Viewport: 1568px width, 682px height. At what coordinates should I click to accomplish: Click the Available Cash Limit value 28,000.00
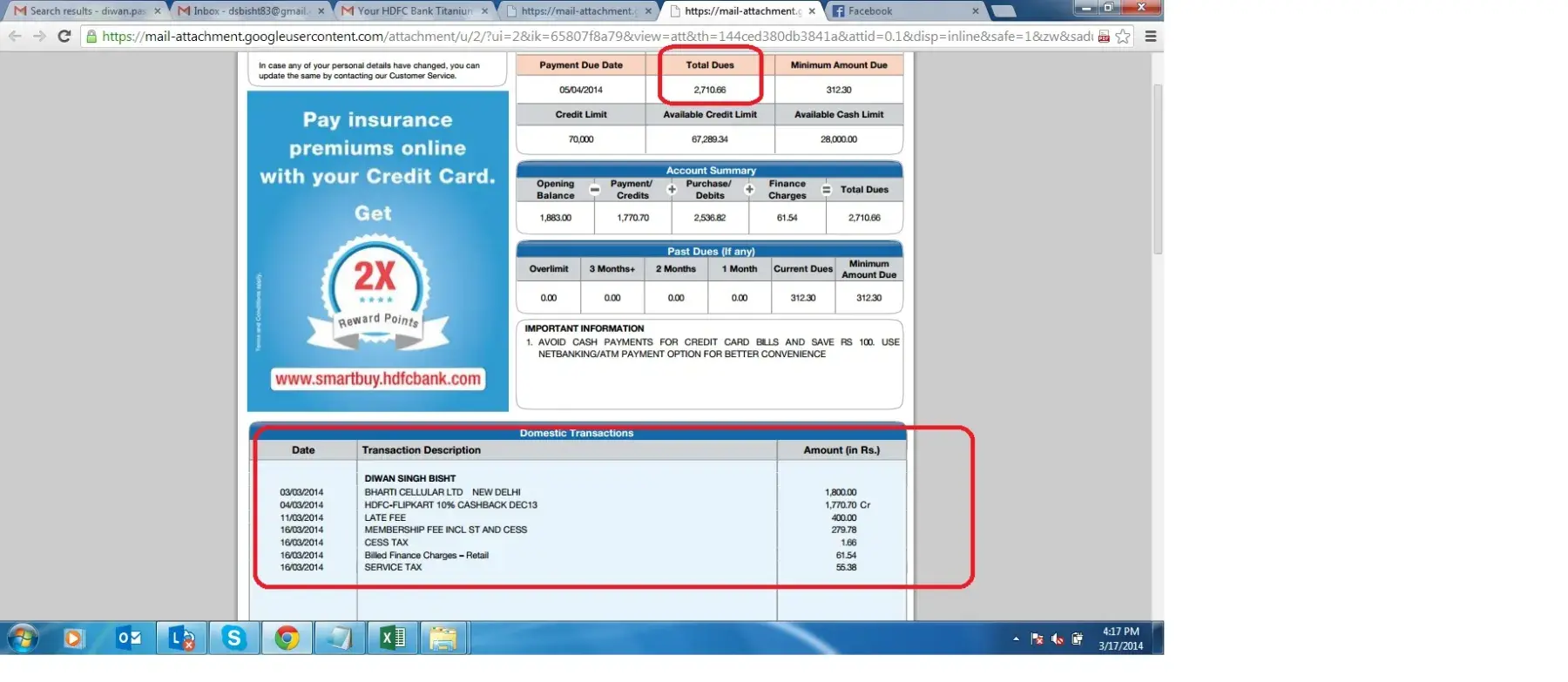[839, 139]
